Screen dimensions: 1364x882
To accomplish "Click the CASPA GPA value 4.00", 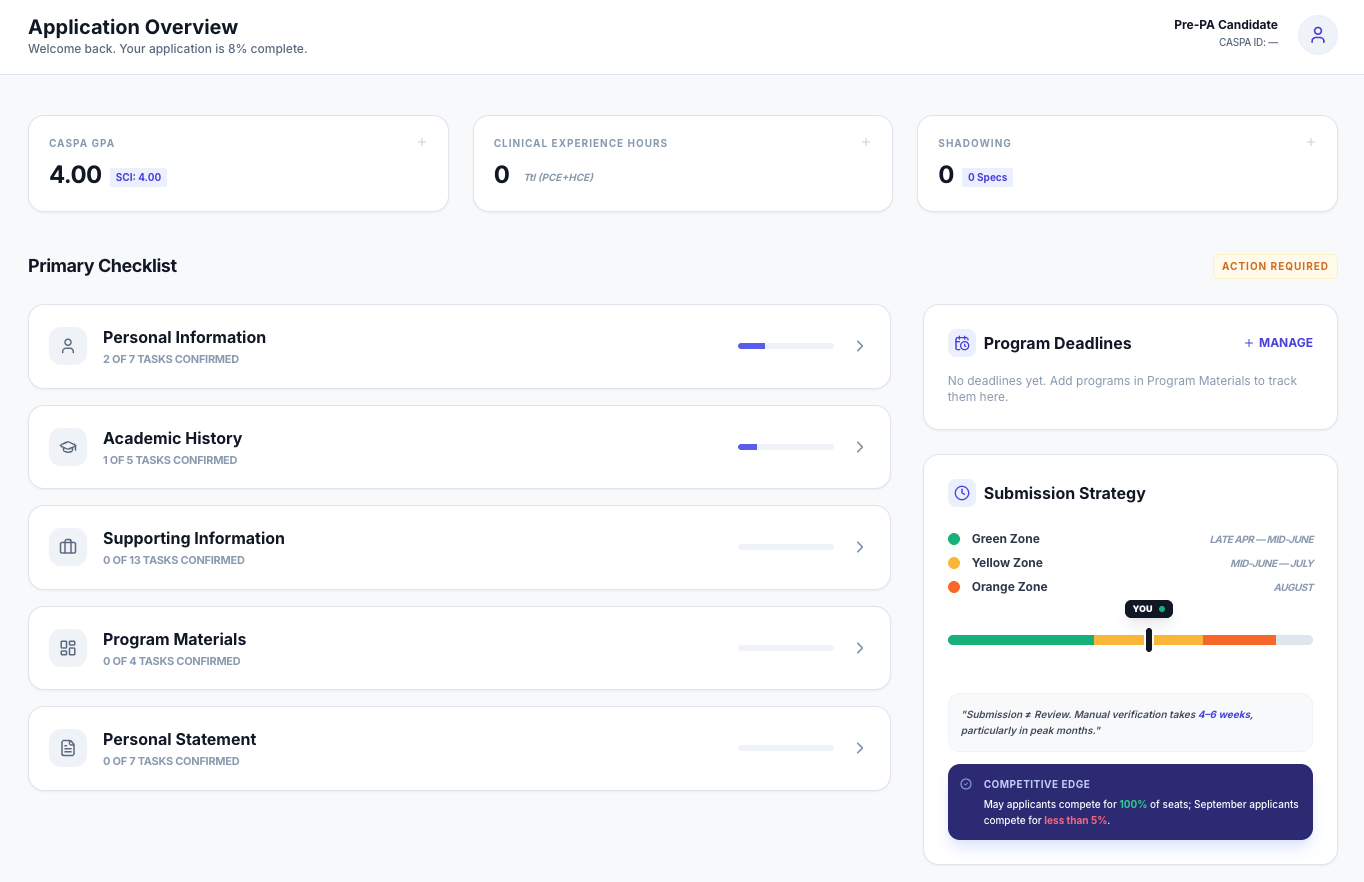I will 75,175.
